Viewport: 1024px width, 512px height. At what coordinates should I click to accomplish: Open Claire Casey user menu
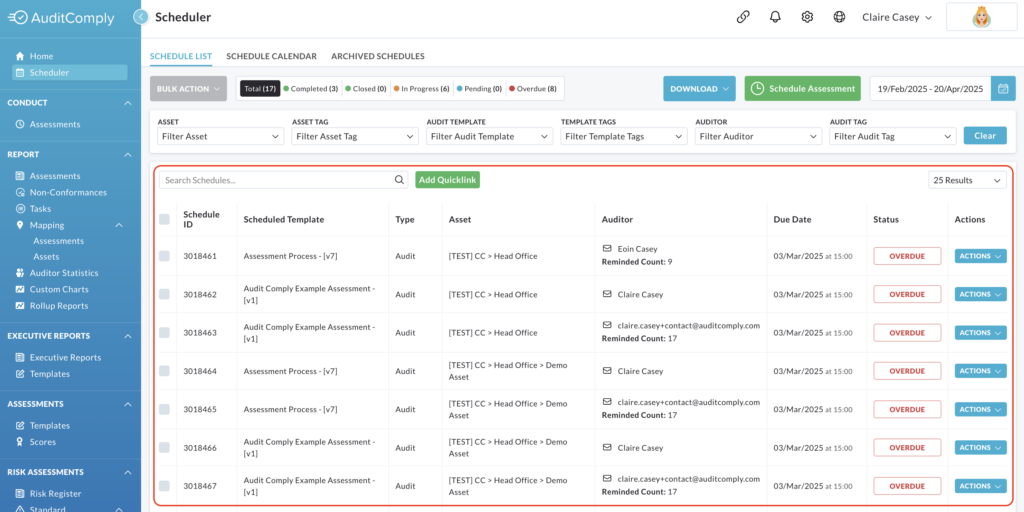(897, 18)
